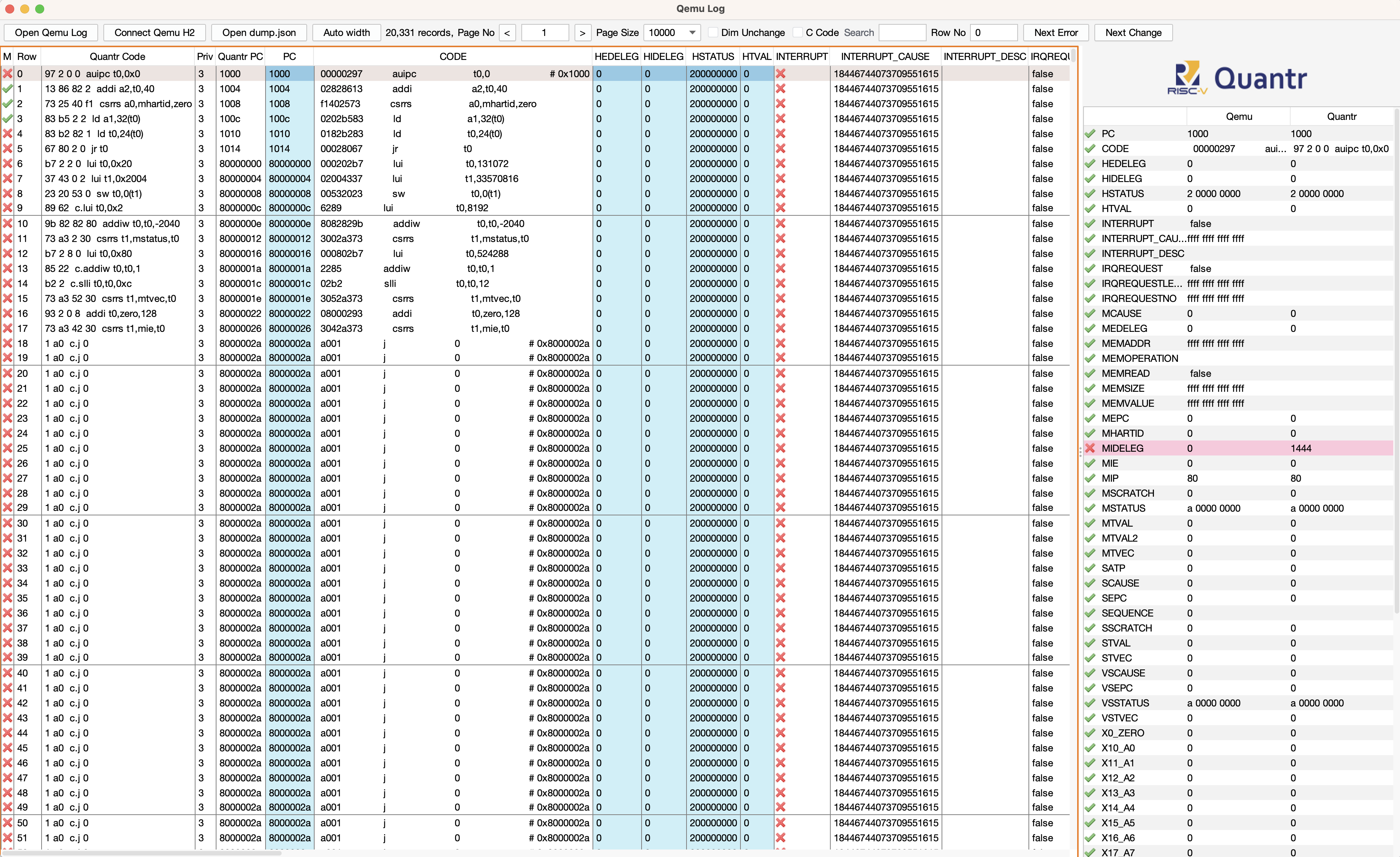The width and height of the screenshot is (1400, 857).
Task: Click the INTERRUPT red cross in row 7
Action: point(781,178)
